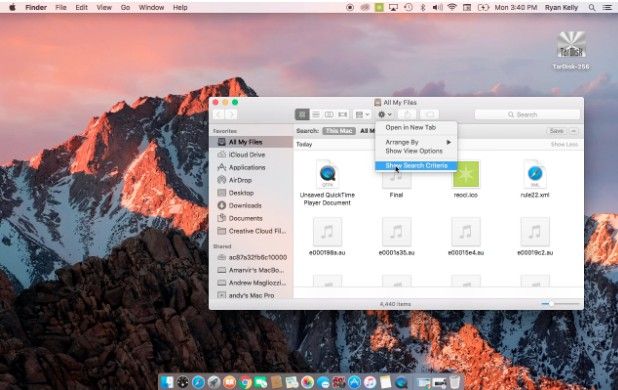The width and height of the screenshot is (618, 390).
Task: Open Trash from the Dock
Action: click(x=454, y=382)
